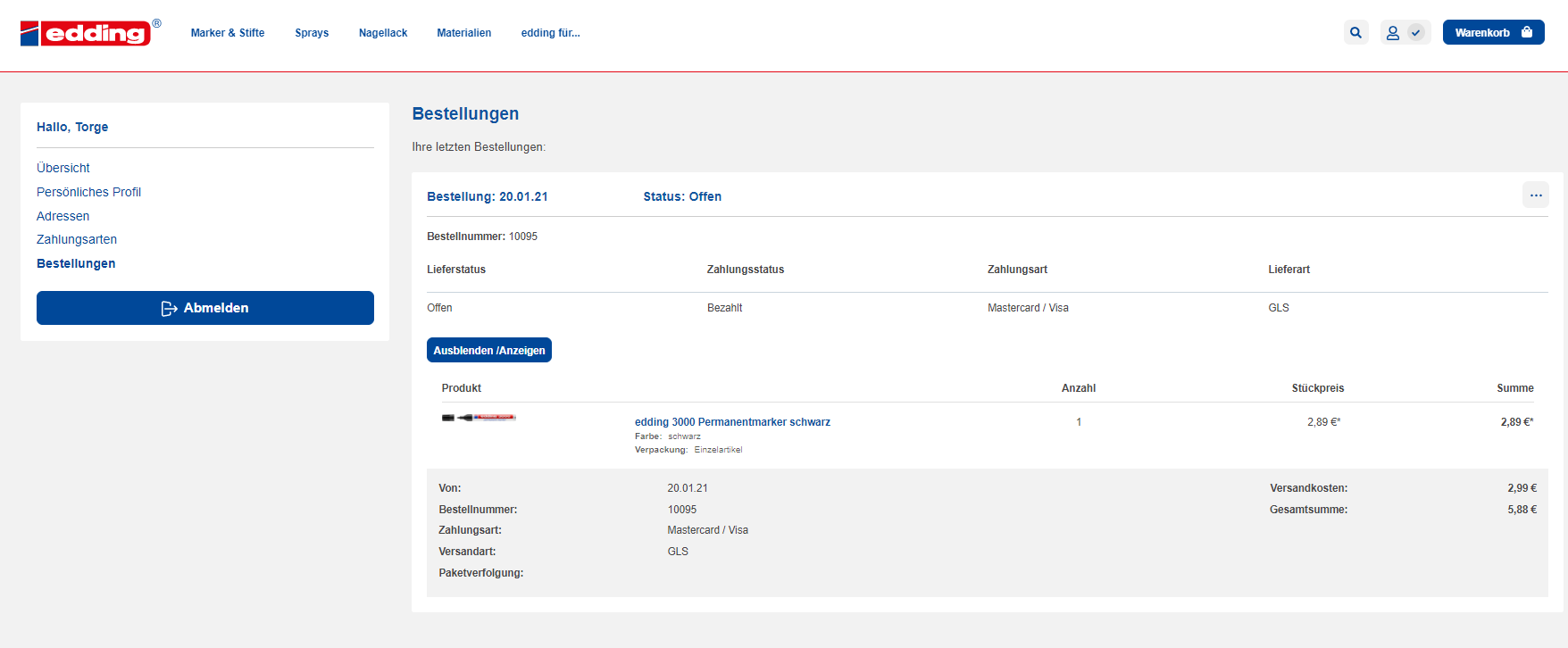Click the Mastercard / Visa table value

point(1028,308)
